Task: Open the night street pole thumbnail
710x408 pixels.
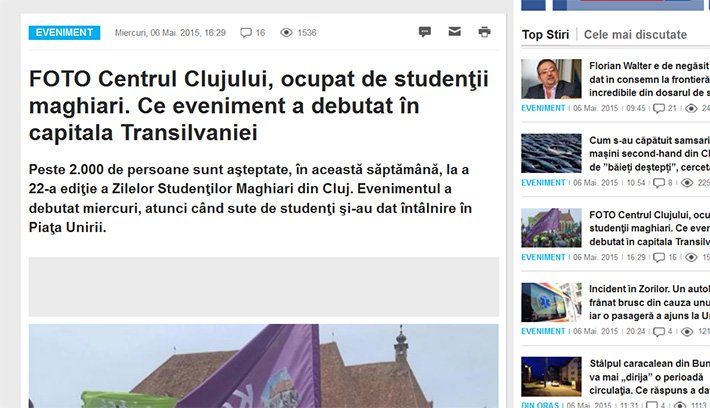Action: (x=551, y=377)
